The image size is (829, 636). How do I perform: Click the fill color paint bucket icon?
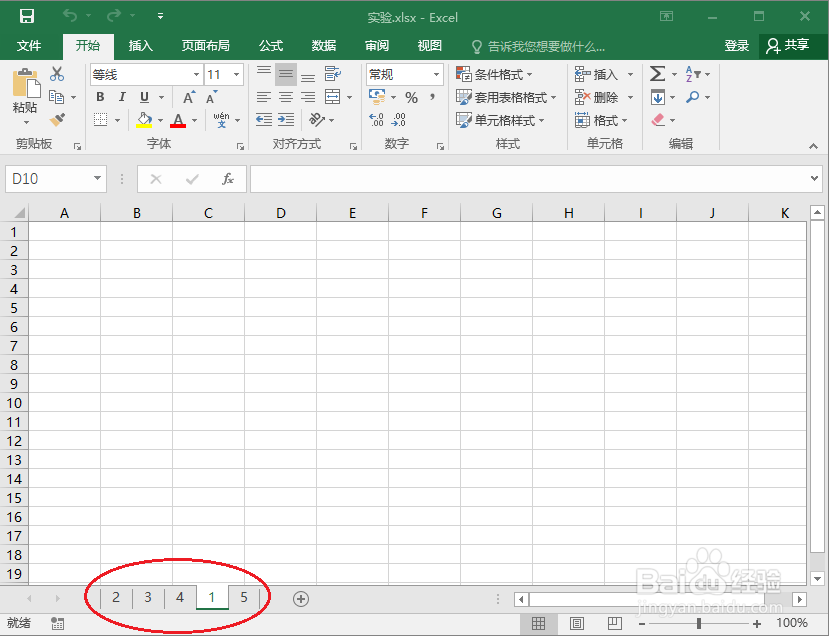(146, 120)
